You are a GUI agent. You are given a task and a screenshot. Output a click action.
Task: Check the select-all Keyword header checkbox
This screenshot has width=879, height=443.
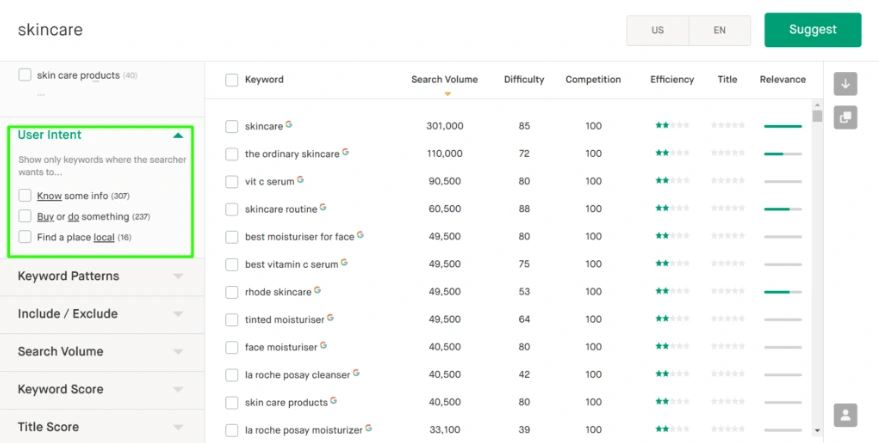click(232, 80)
